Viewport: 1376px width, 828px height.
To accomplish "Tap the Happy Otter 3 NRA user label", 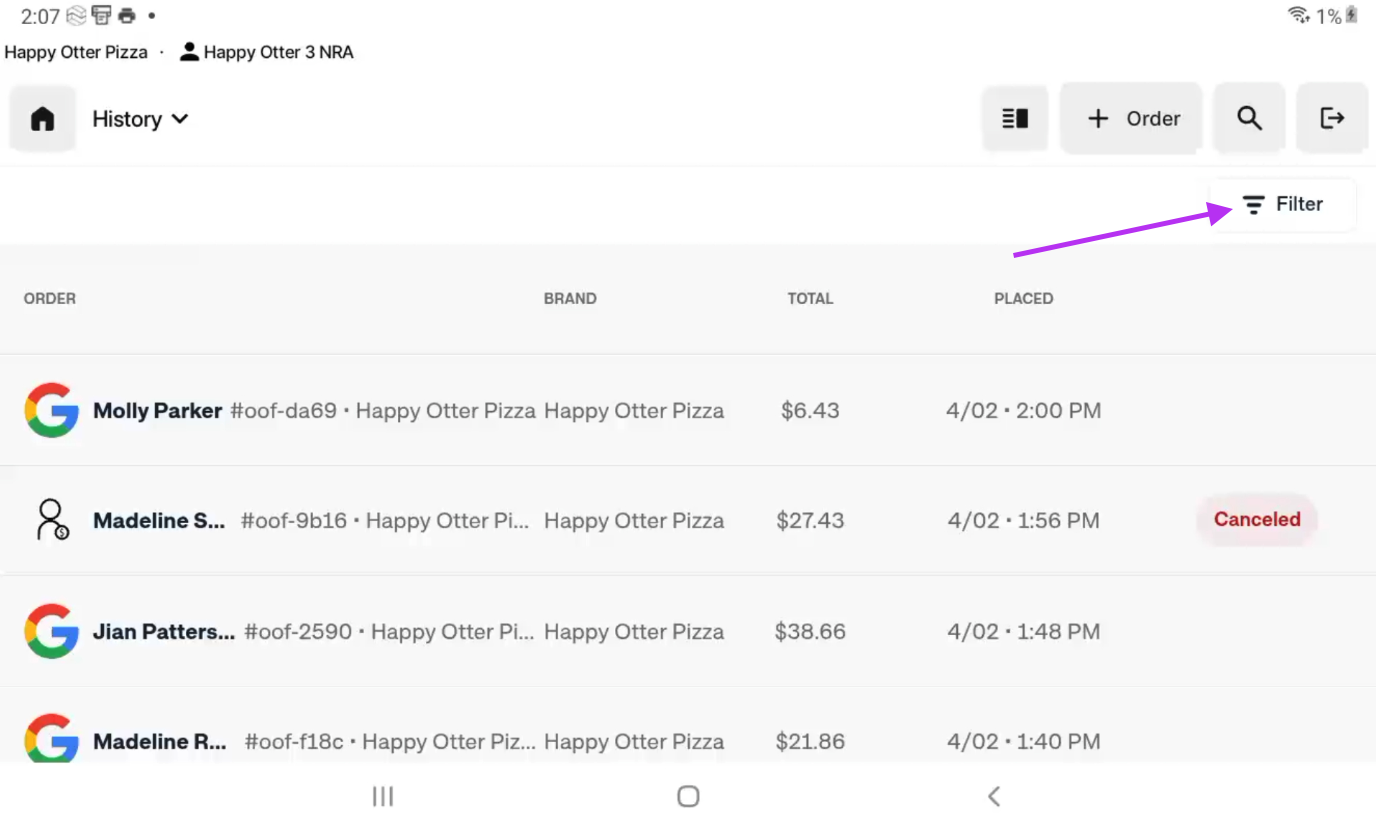I will (267, 52).
